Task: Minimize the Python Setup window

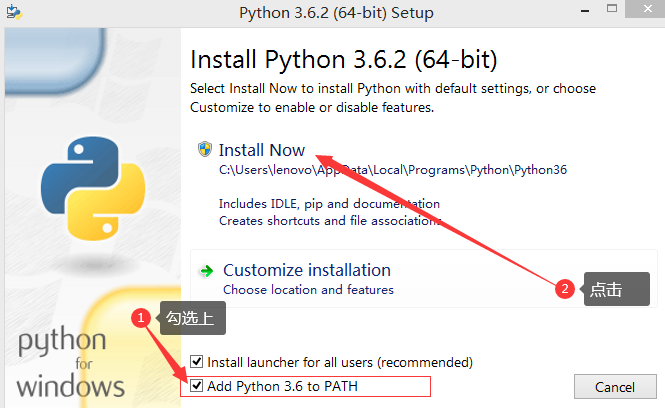Action: 585,11
